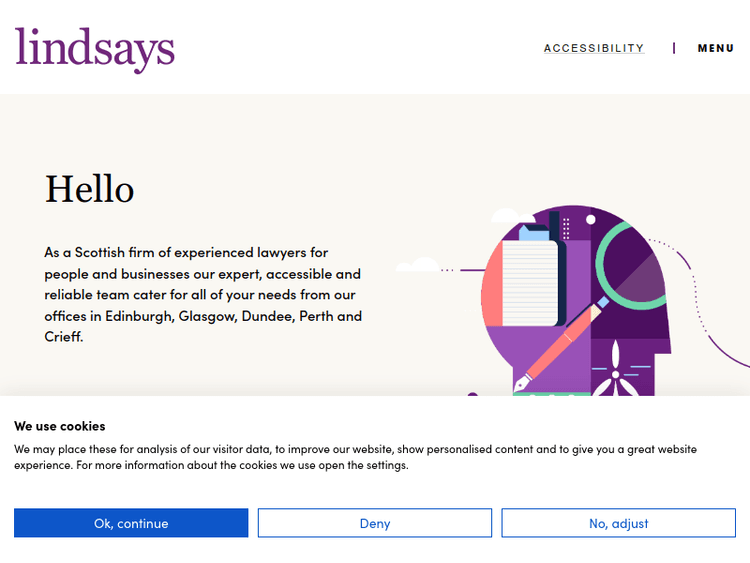Choose No, adjust cookie settings
Screen dimensions: 750x563
[618, 523]
